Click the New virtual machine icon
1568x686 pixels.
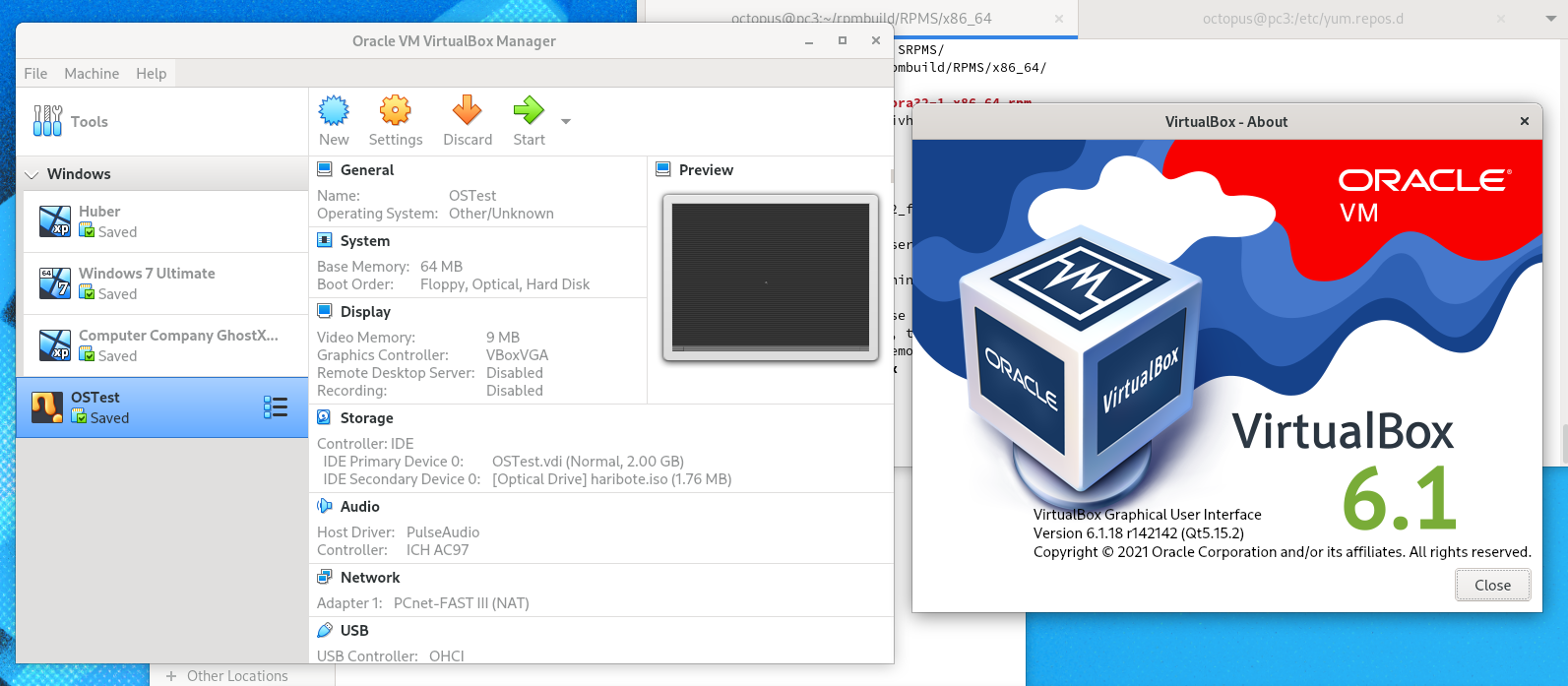coord(334,110)
